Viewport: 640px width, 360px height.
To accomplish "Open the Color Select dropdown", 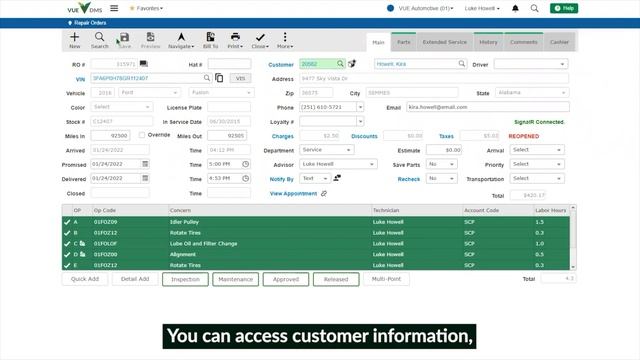I will pos(147,107).
